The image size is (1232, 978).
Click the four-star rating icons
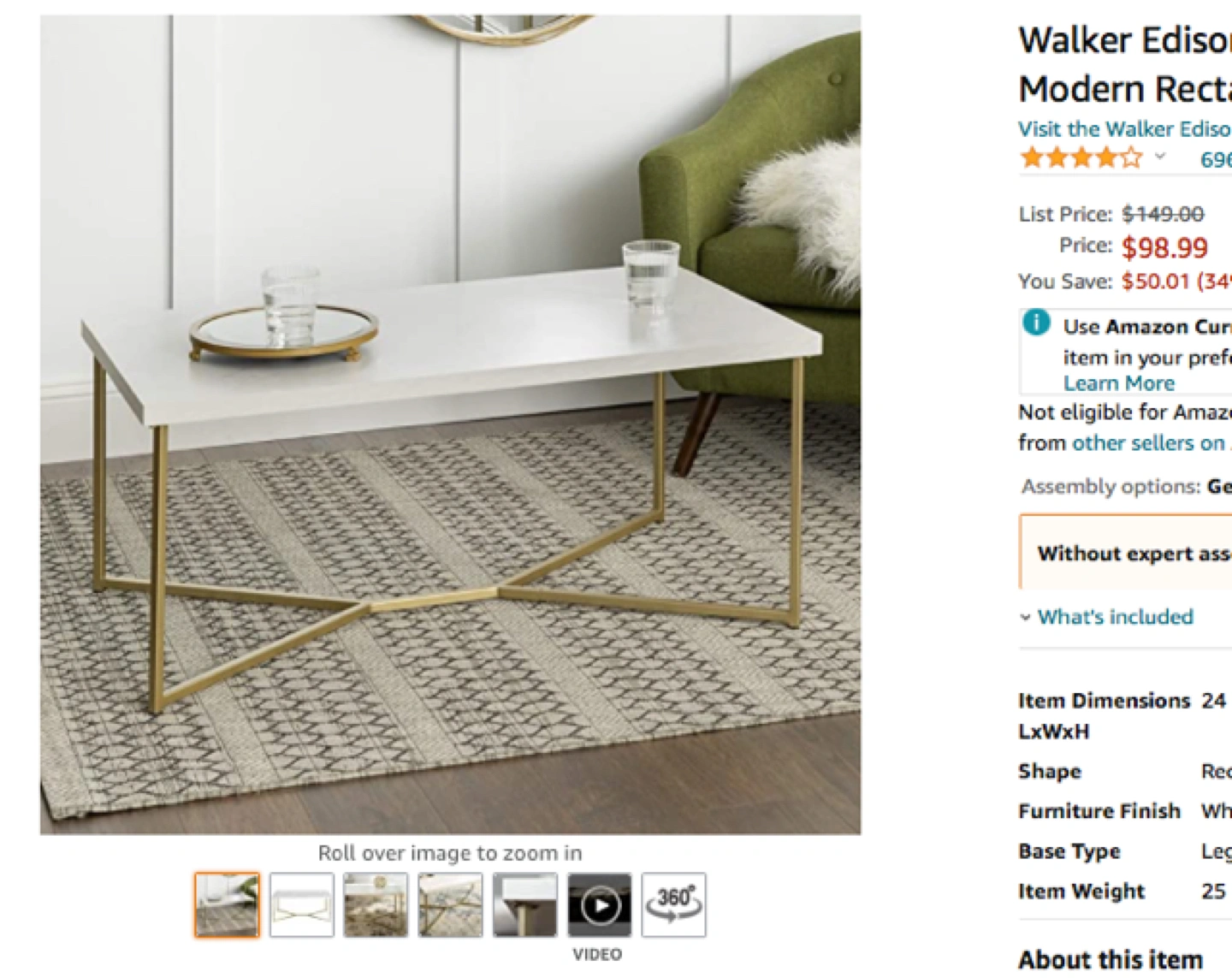(x=1081, y=157)
